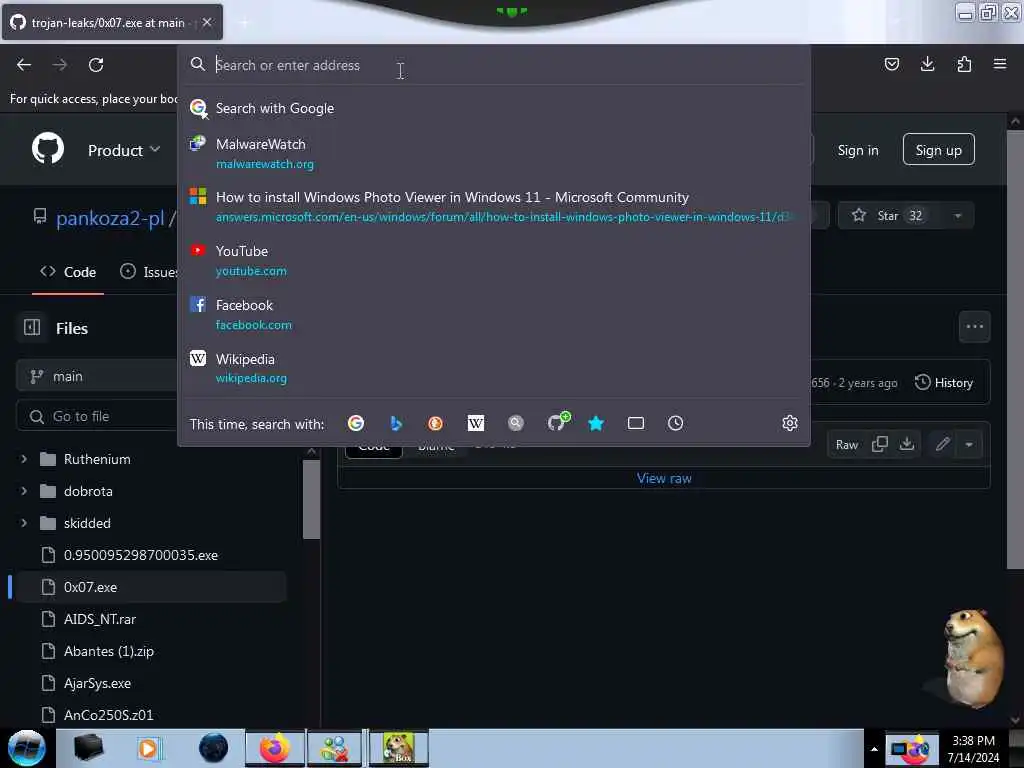Search bookmarks with the star icon
The image size is (1024, 768).
click(x=596, y=423)
